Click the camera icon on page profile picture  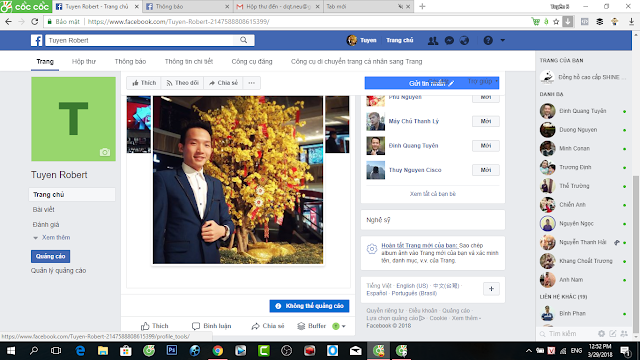105,152
